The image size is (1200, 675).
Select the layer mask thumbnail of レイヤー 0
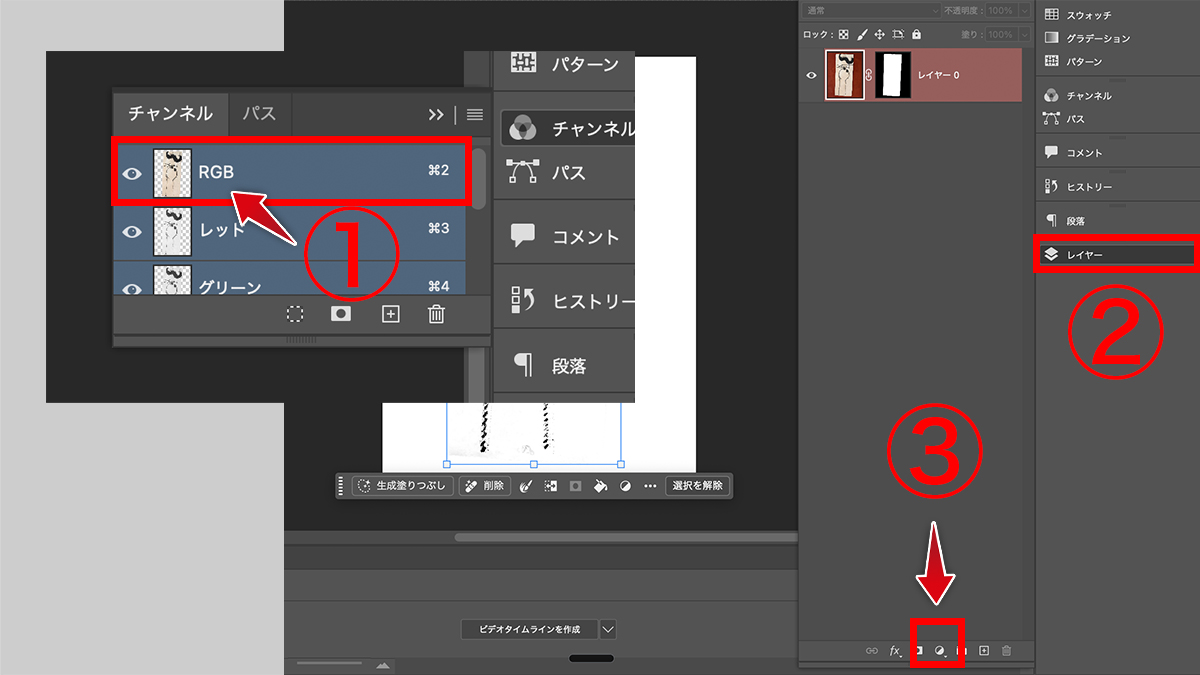pos(894,76)
